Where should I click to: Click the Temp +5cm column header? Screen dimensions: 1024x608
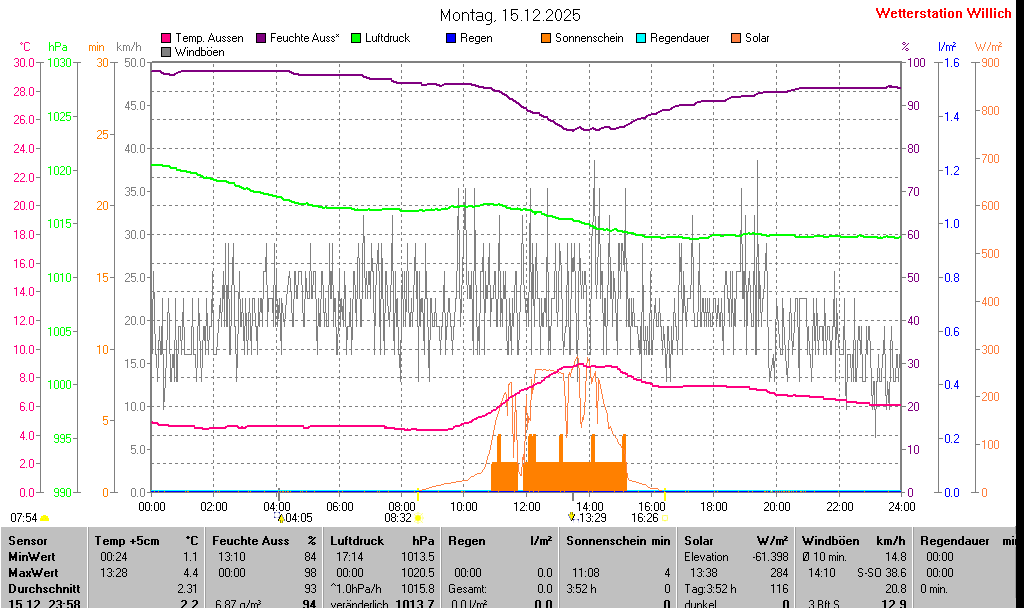point(145,540)
